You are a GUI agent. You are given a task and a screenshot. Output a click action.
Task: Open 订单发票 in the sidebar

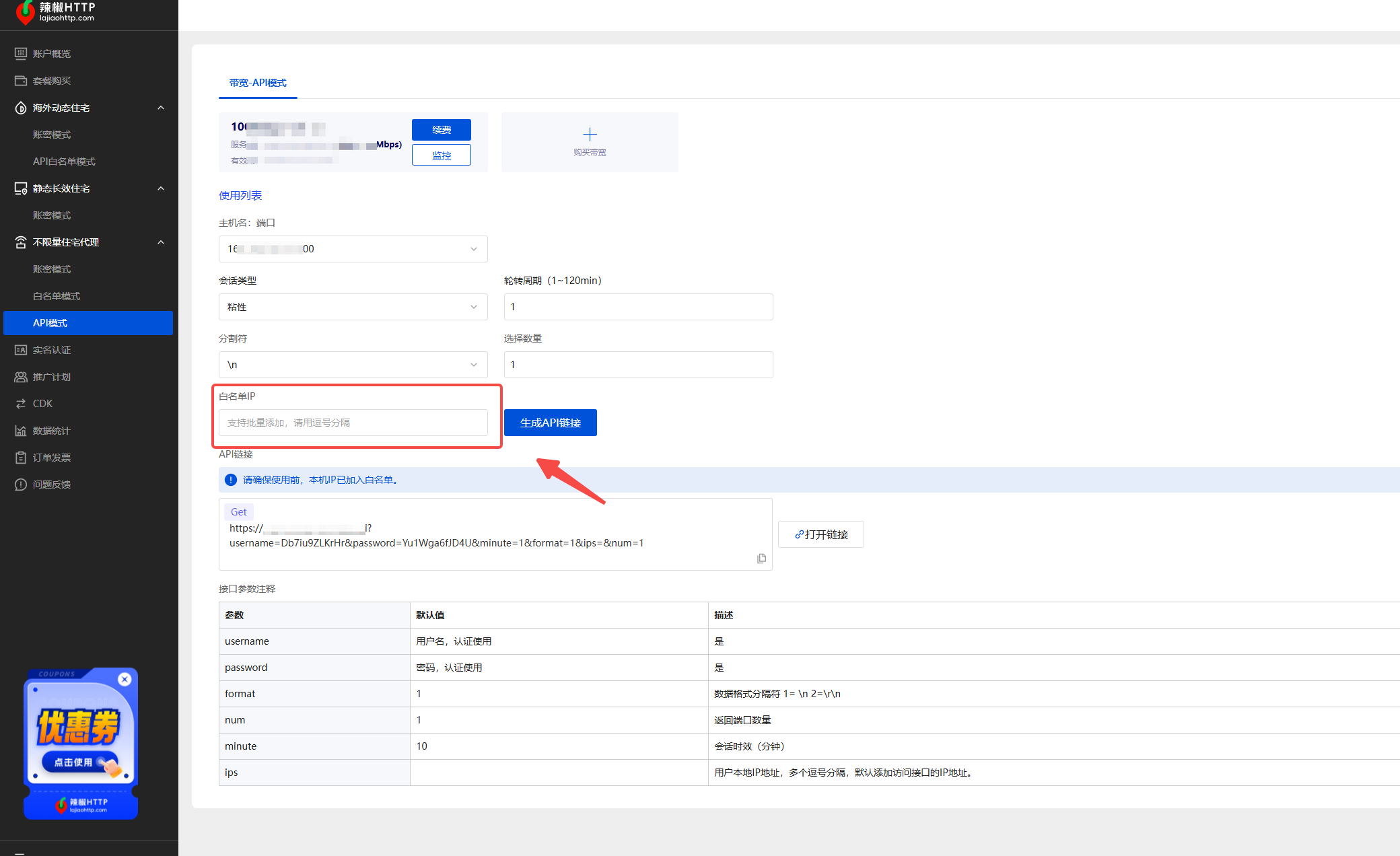click(52, 458)
